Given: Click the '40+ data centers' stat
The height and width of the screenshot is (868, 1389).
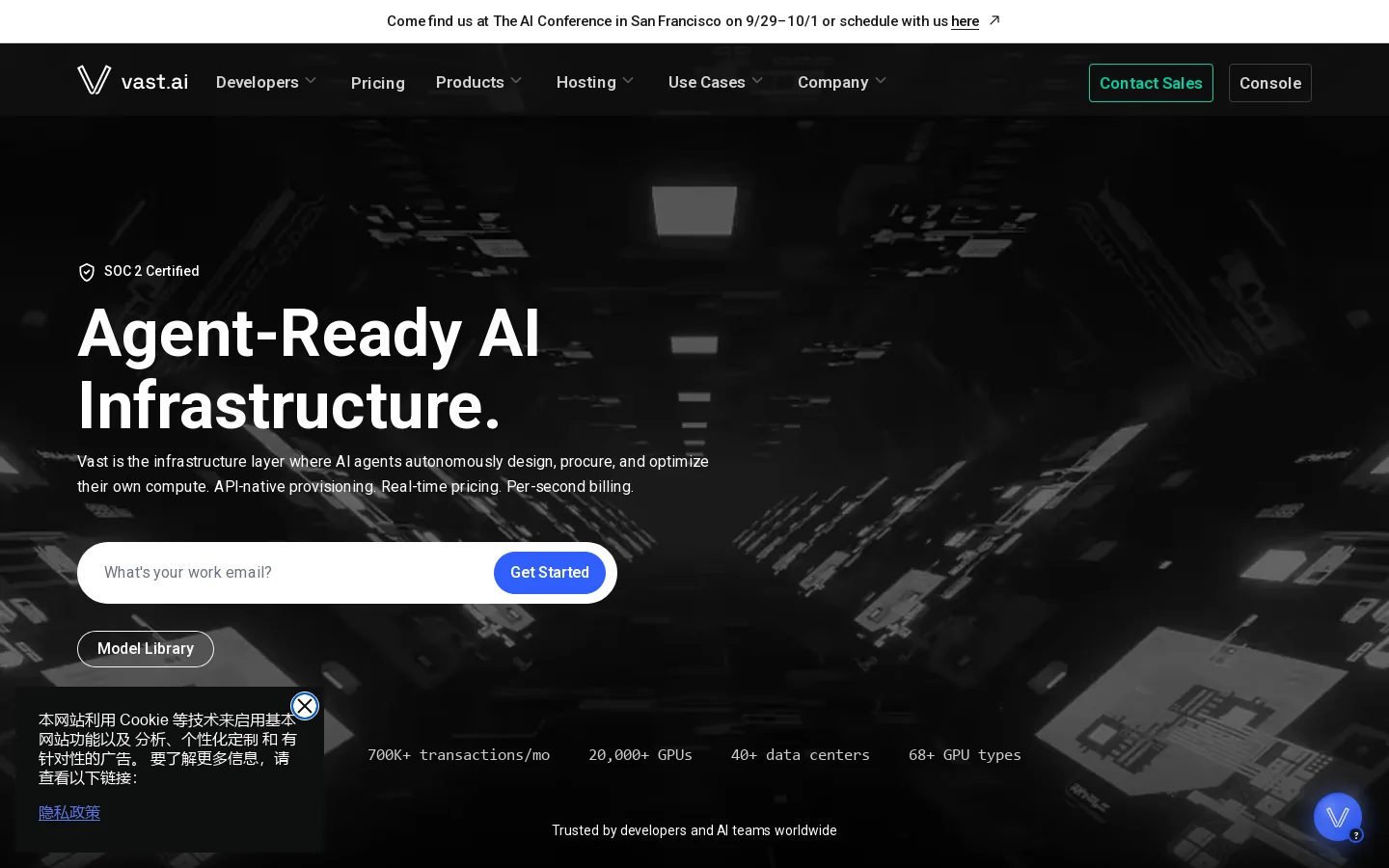Looking at the screenshot, I should click(x=801, y=755).
